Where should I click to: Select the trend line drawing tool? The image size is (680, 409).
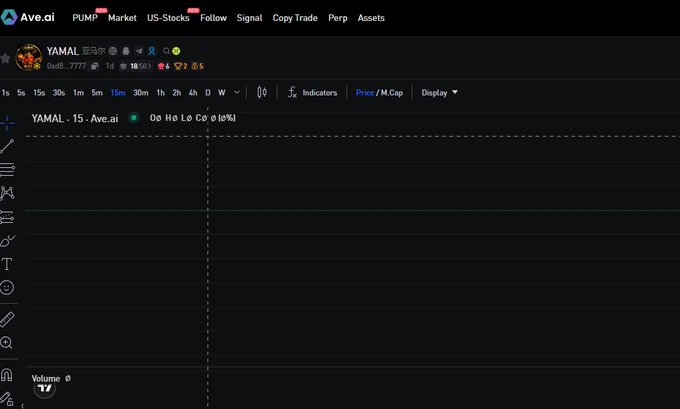(x=7, y=146)
